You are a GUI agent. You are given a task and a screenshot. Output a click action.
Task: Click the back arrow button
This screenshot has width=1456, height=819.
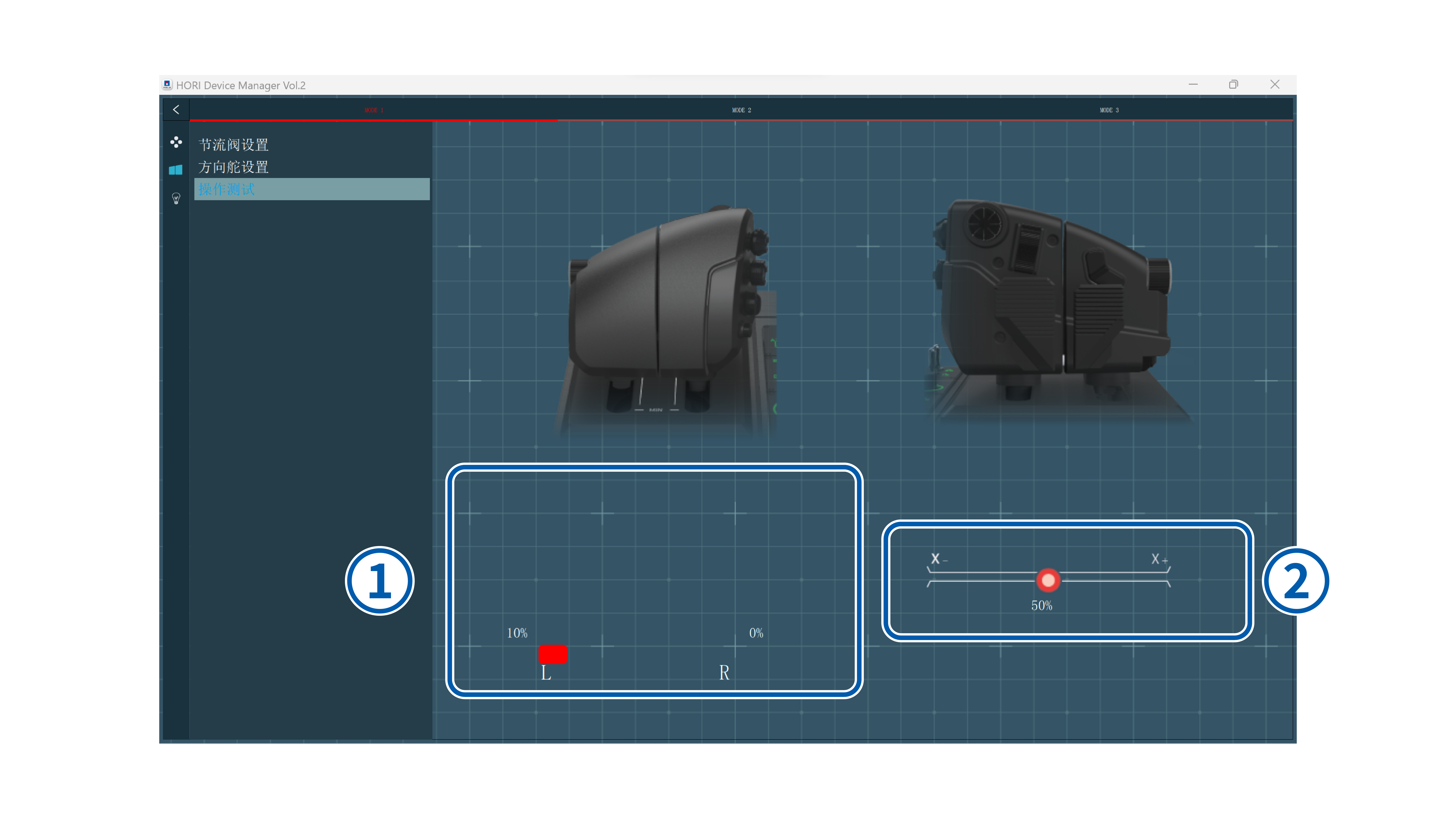click(176, 110)
